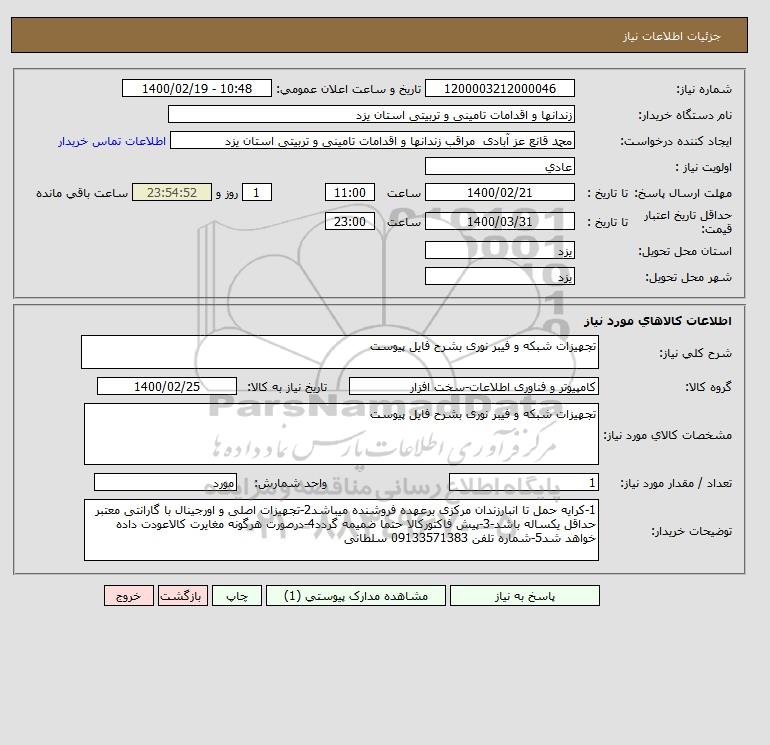This screenshot has height=745, width=770.
Task: Click the پاسخ به نیاز button
Action: click(524, 596)
